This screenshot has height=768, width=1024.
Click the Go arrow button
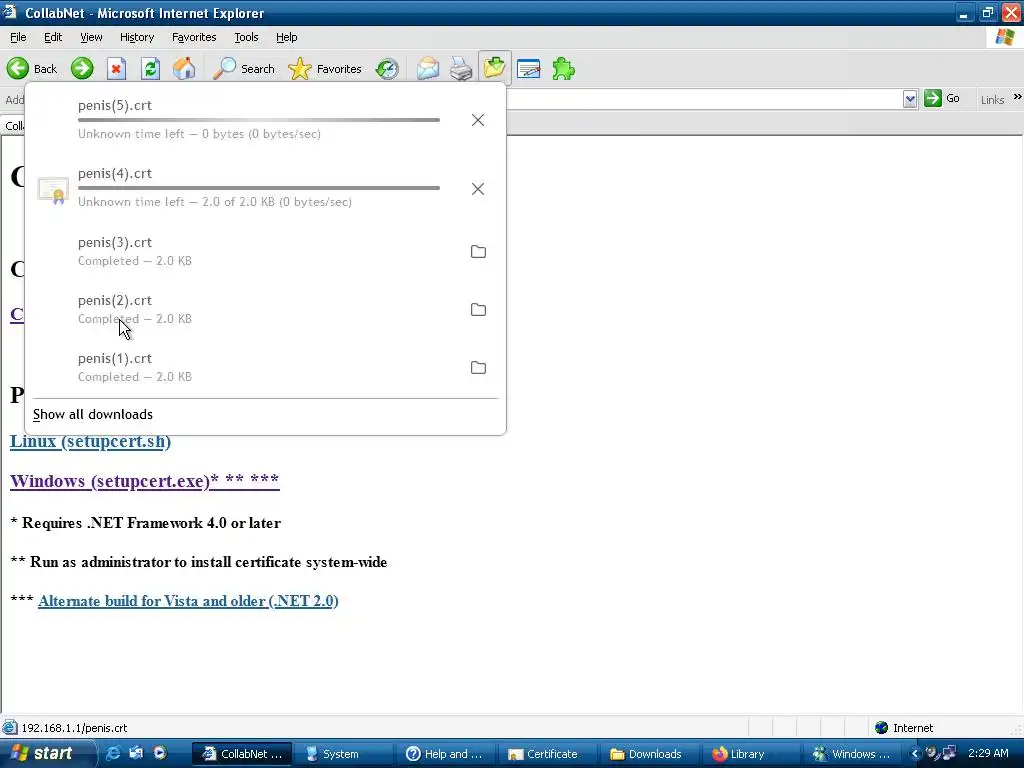(942, 99)
